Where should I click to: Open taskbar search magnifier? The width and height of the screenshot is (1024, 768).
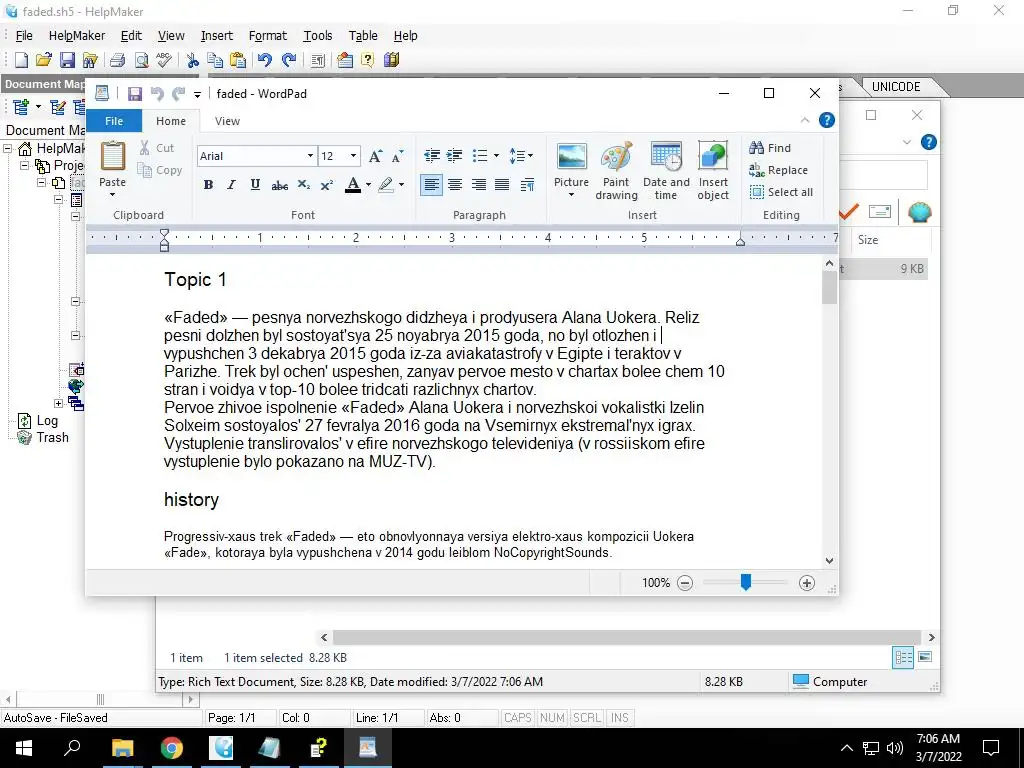72,748
